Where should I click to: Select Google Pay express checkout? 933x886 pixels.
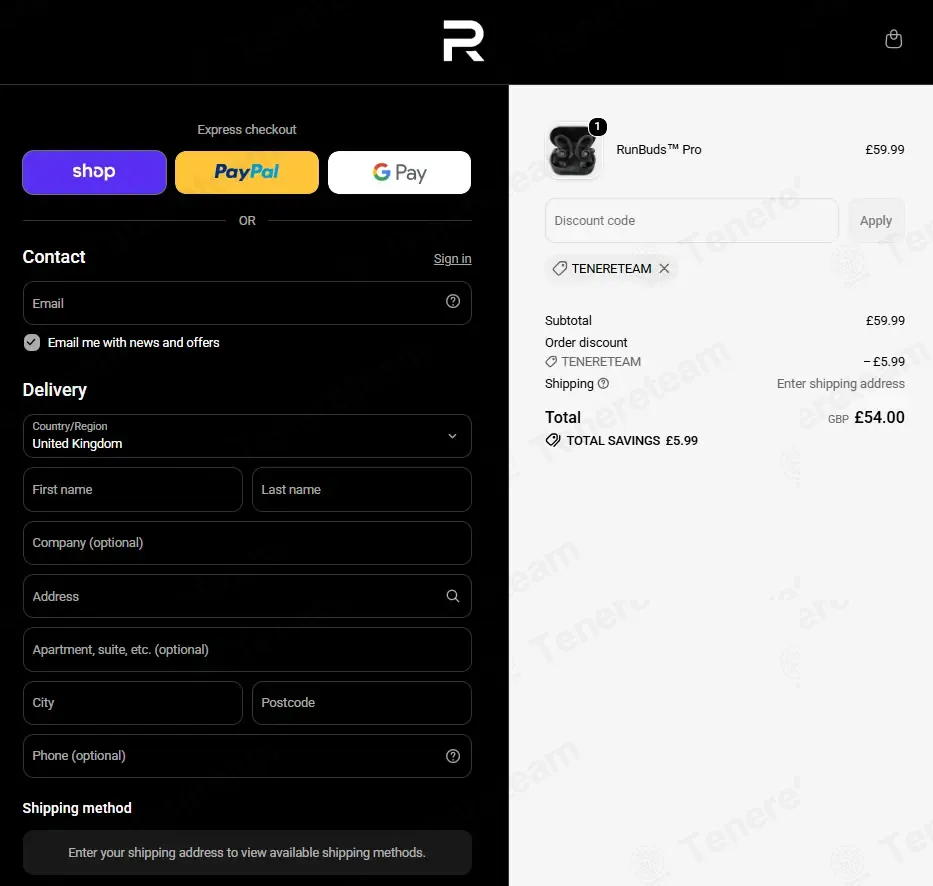pos(399,173)
